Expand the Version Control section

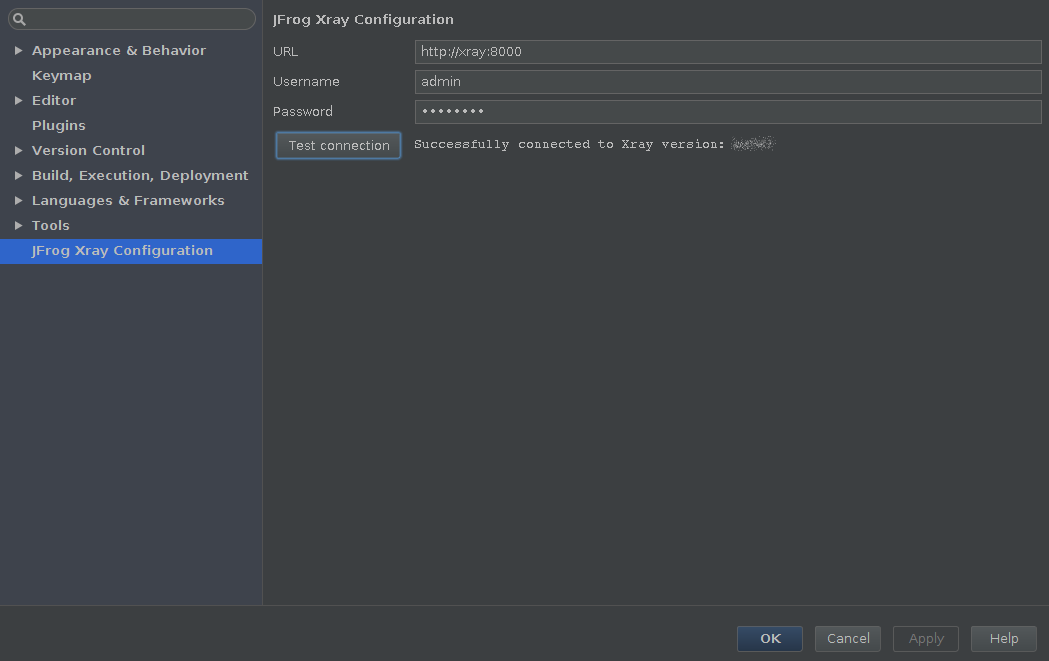(18, 150)
